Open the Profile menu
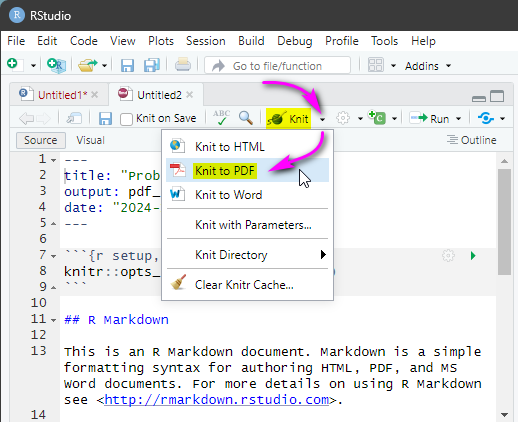The width and height of the screenshot is (518, 422). click(342, 41)
